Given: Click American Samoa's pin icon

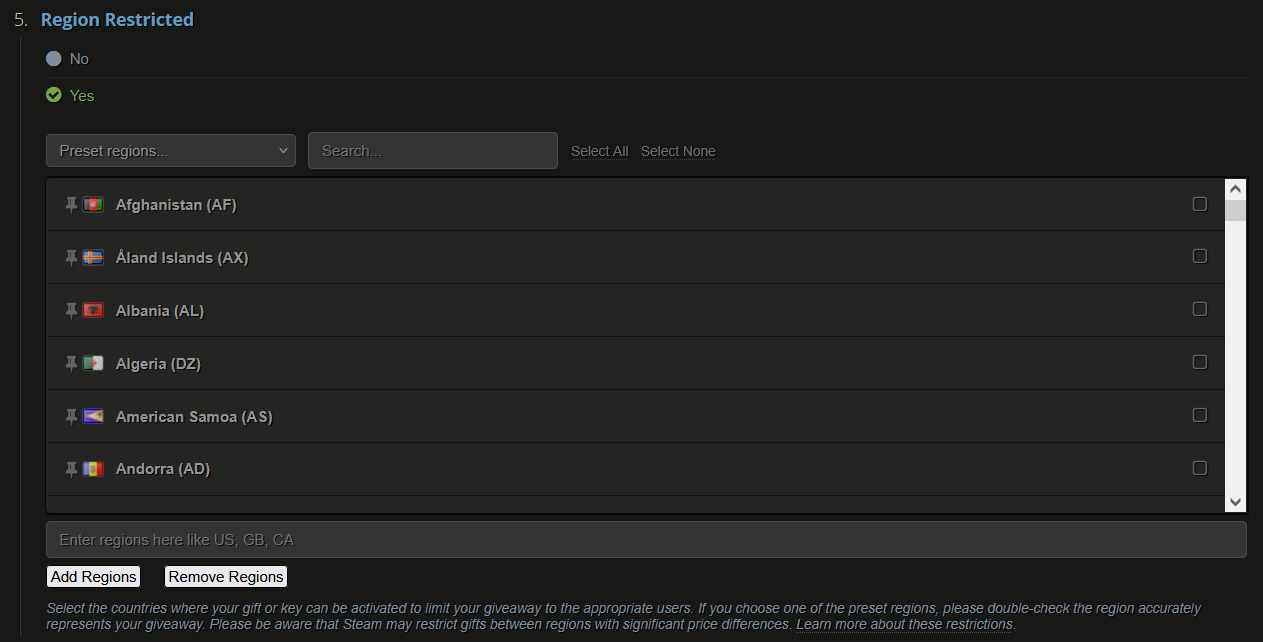Looking at the screenshot, I should [71, 417].
